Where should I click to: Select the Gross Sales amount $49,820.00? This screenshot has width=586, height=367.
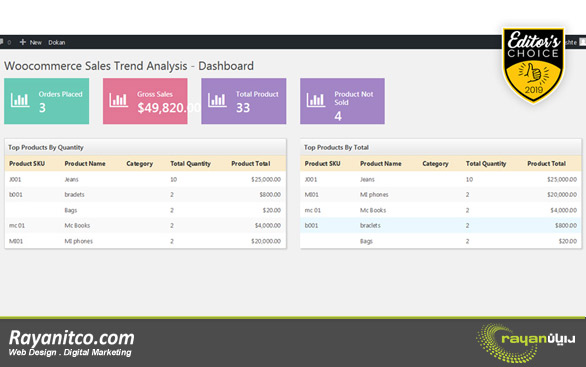coord(169,108)
